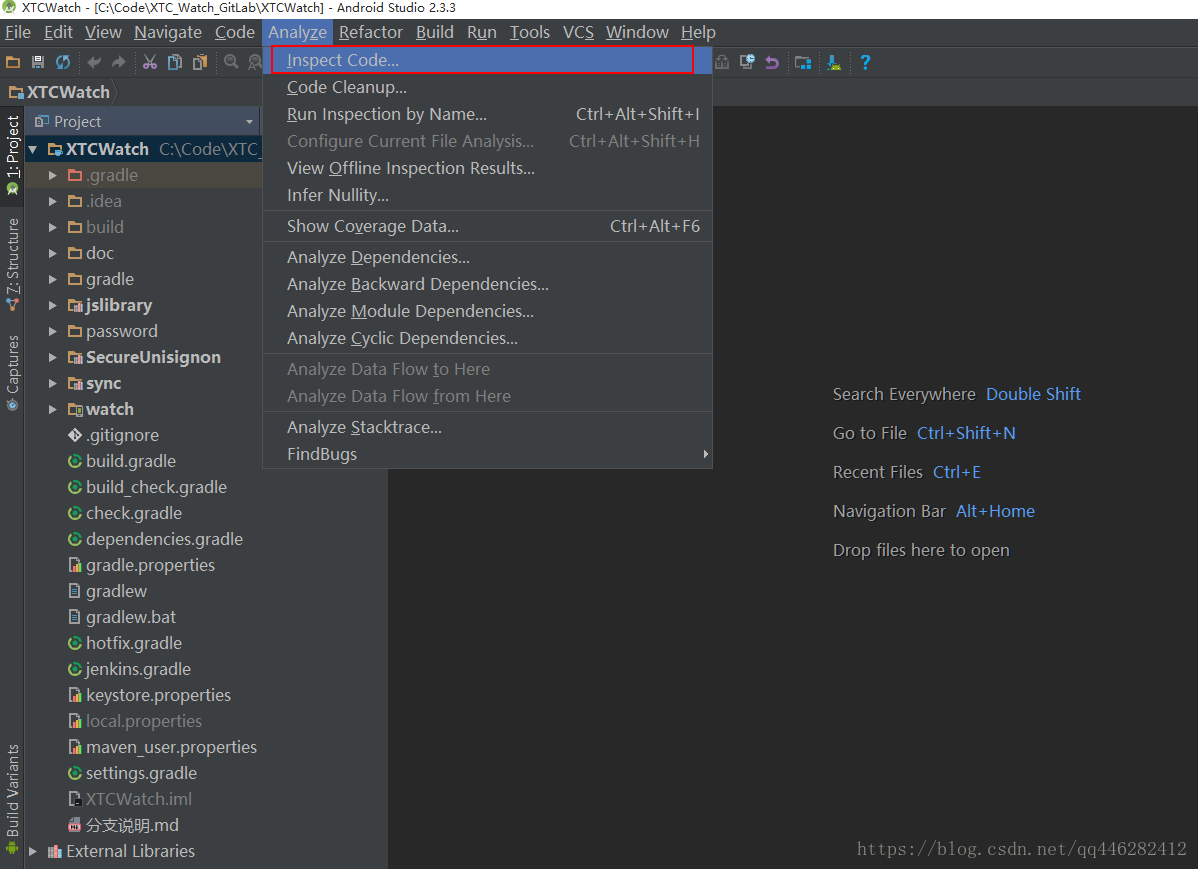The image size is (1198, 869).
Task: Show local history clock icon
Action: click(x=747, y=63)
